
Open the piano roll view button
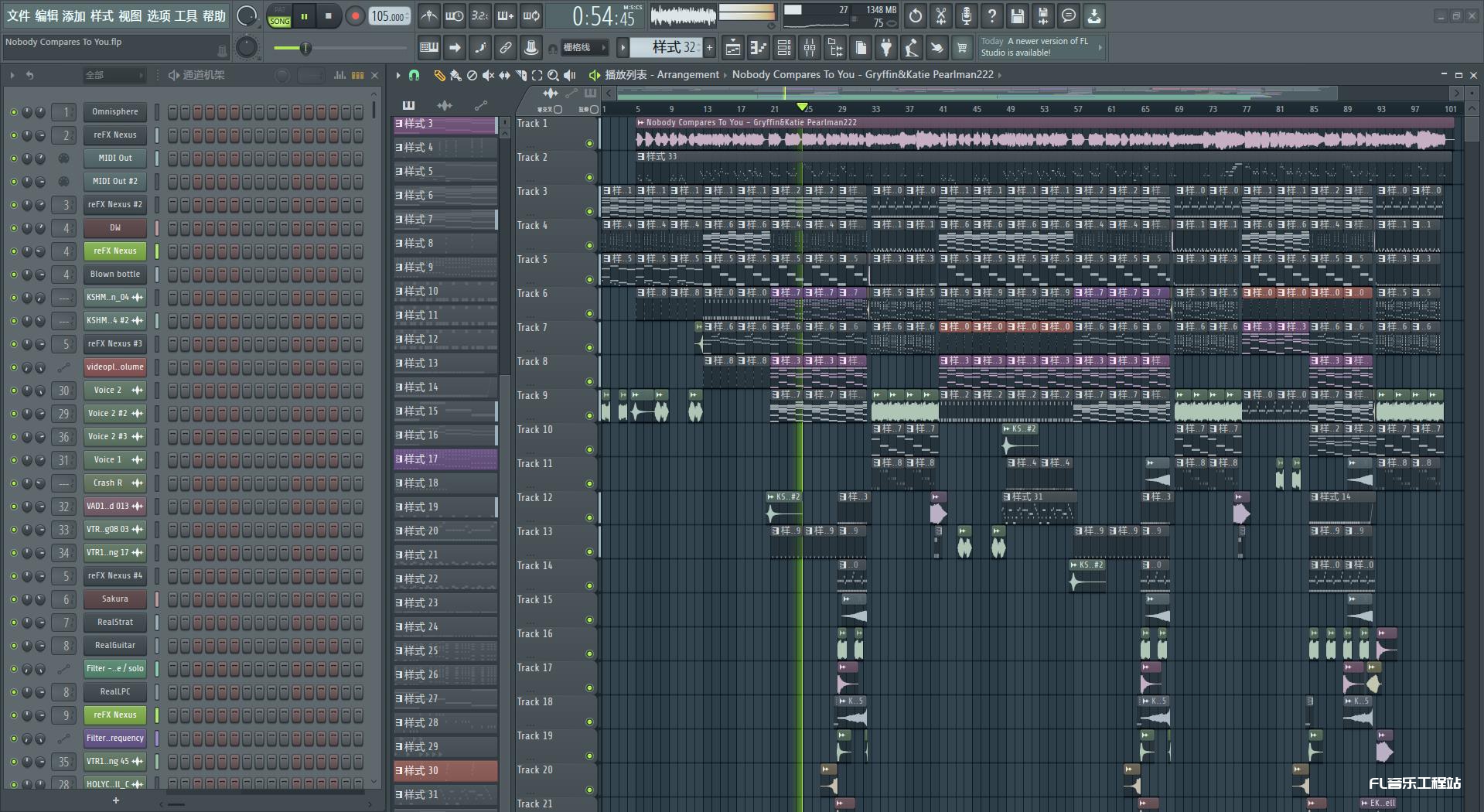[x=759, y=48]
